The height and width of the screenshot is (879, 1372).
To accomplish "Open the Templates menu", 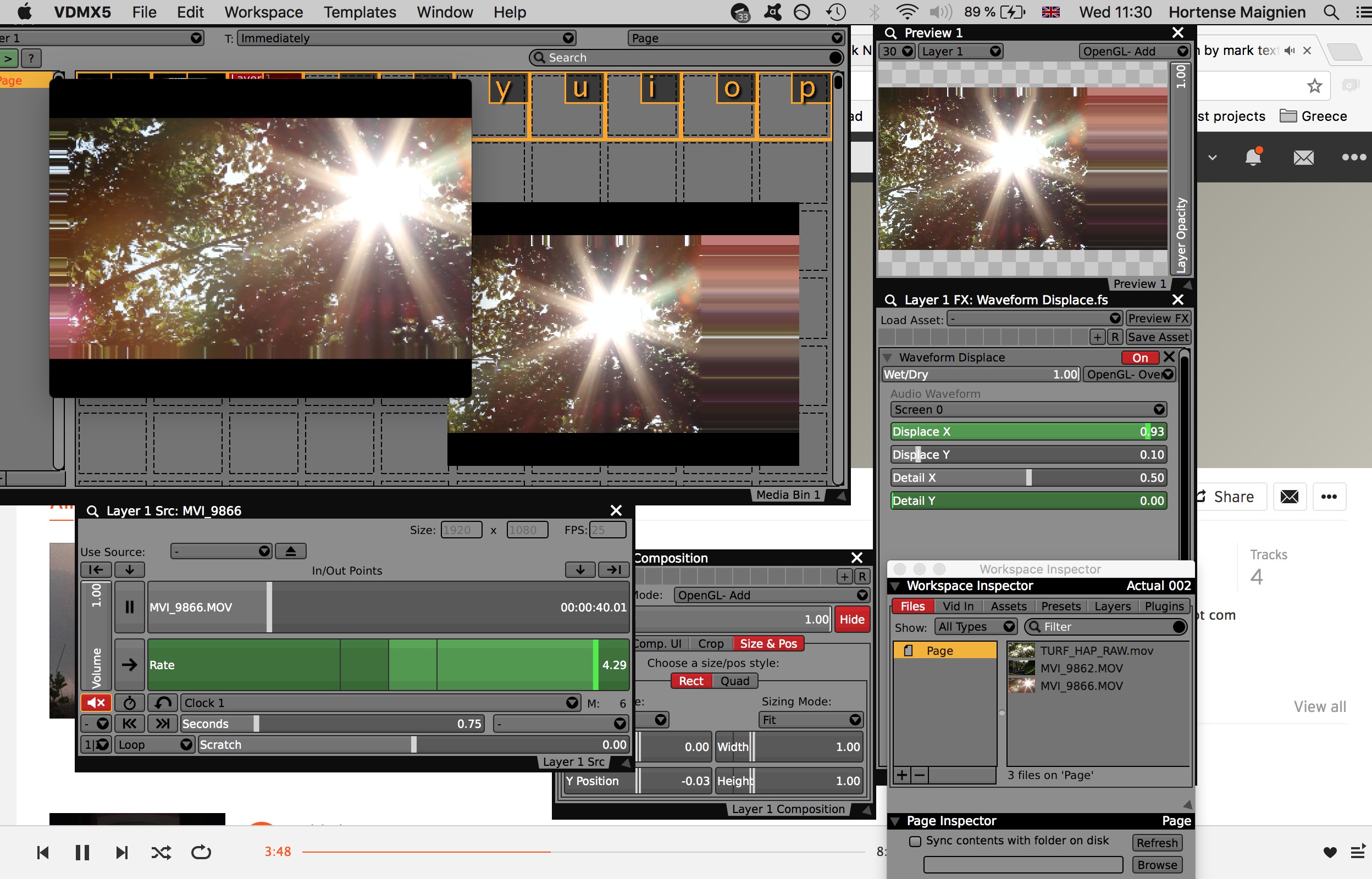I will tap(359, 12).
